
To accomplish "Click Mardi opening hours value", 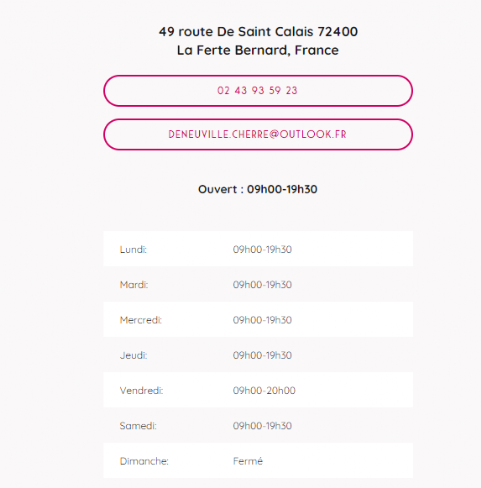I will (262, 285).
